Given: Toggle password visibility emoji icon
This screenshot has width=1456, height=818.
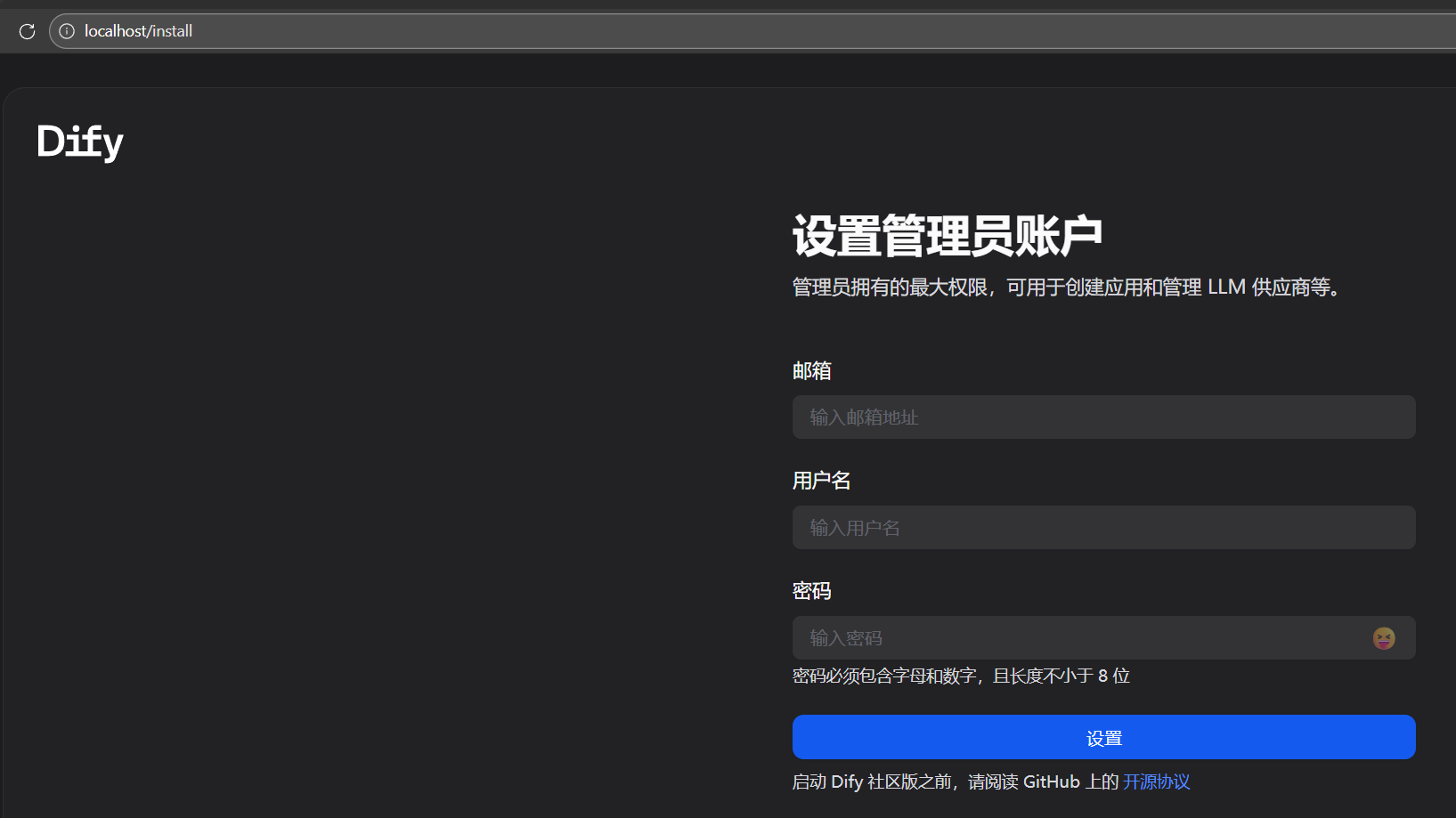Looking at the screenshot, I should click(1383, 638).
